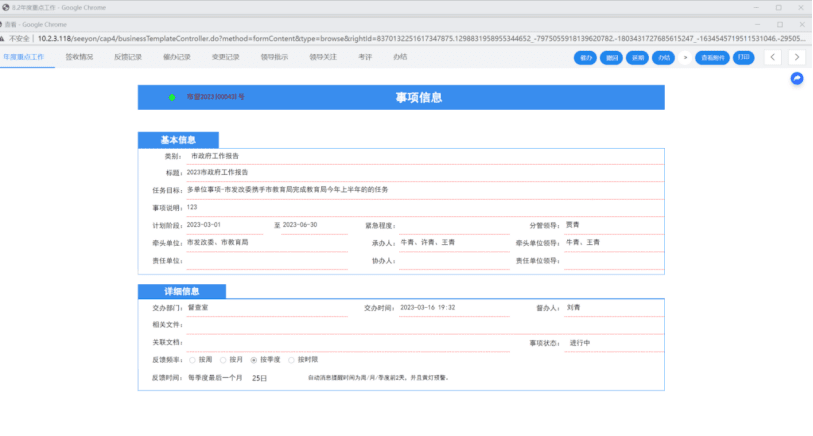The width and height of the screenshot is (813, 436).
Task: Click the document number 市督2023[00043]号
Action: click(215, 97)
